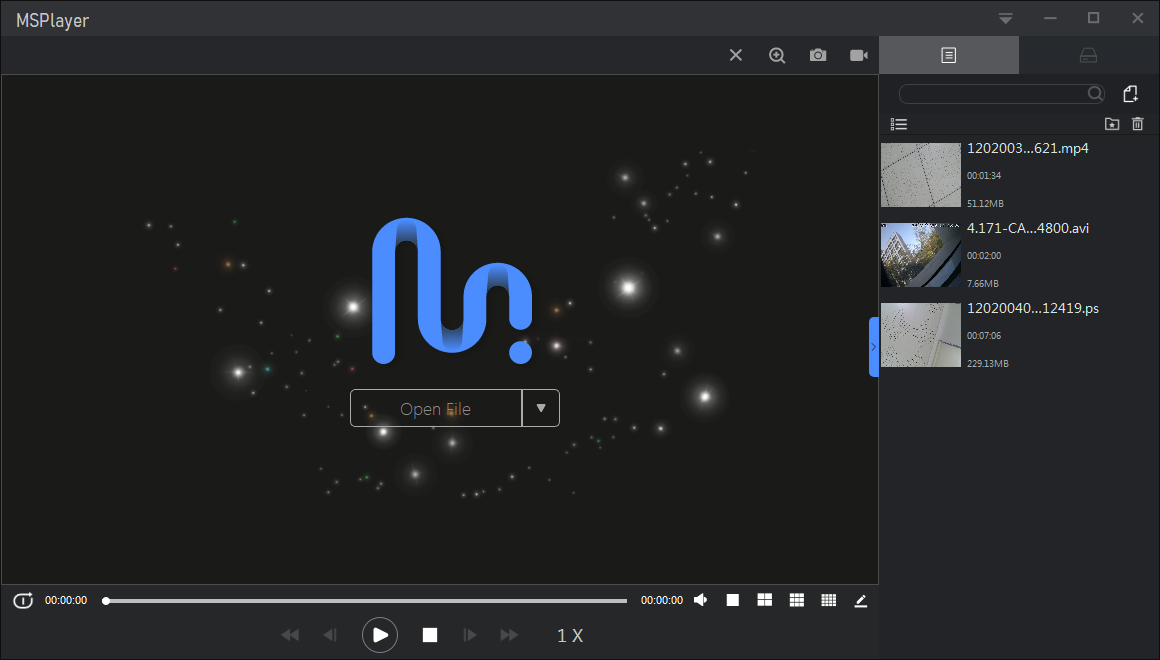
Task: Step back one frame
Action: [x=330, y=635]
